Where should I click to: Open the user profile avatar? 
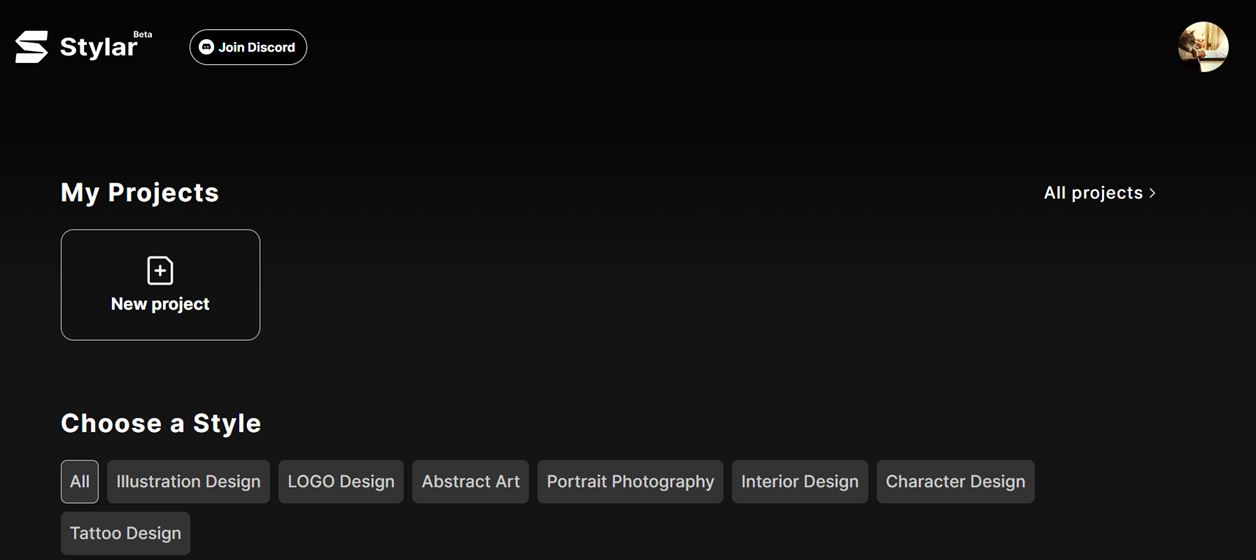pos(1203,47)
